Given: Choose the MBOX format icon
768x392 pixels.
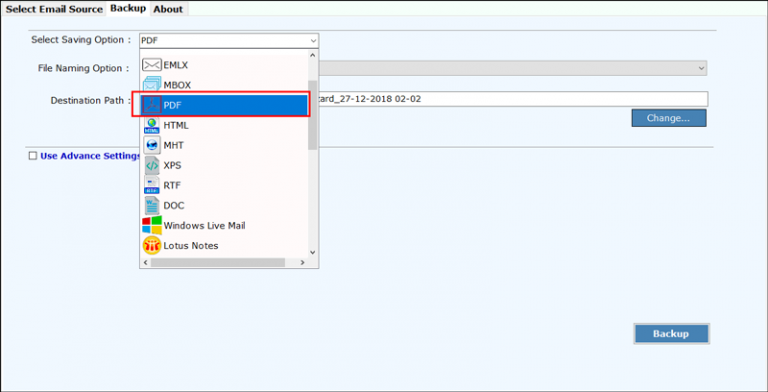Looking at the screenshot, I should 152,85.
